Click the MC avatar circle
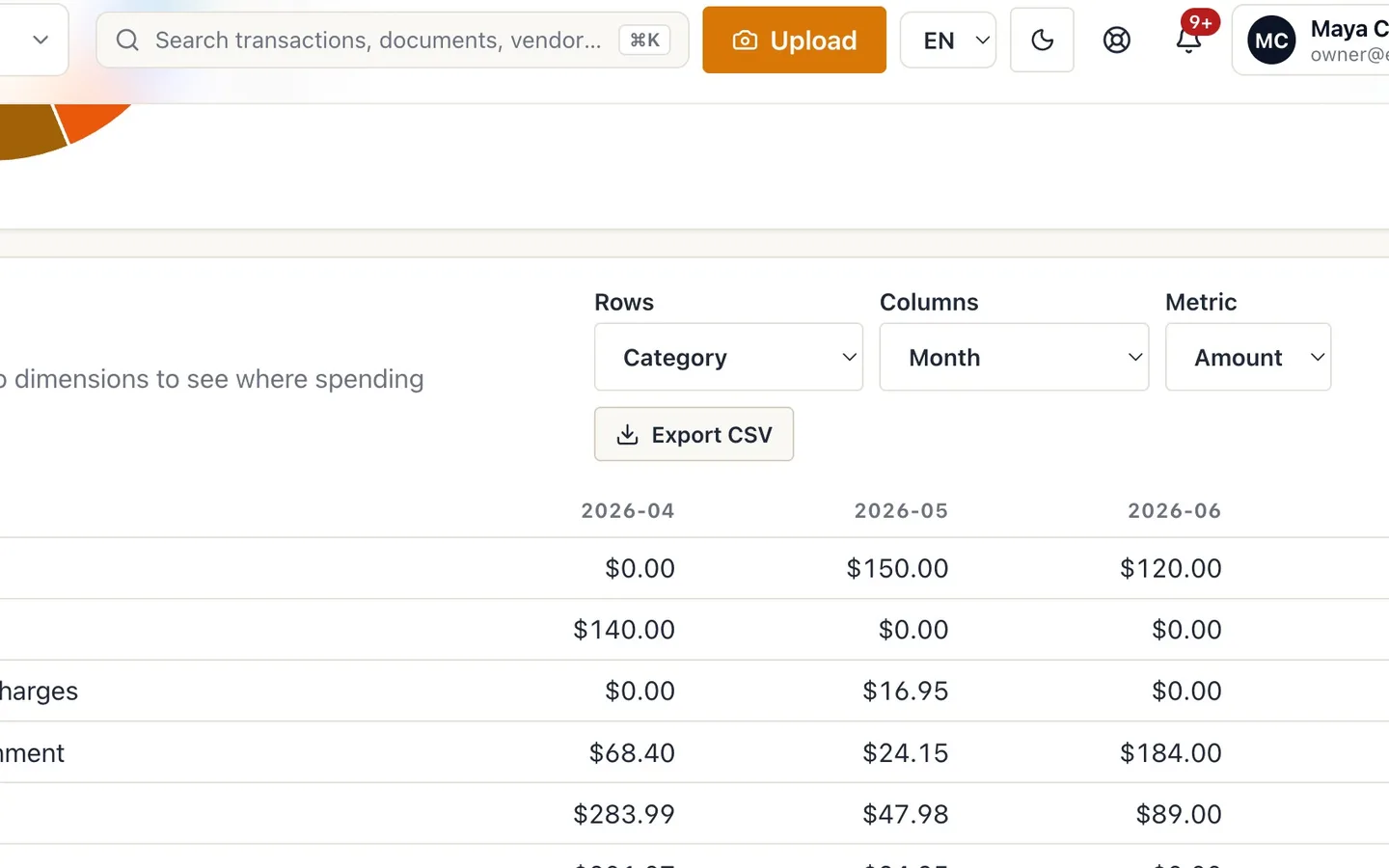Screen dimensions: 1389x868 point(1271,41)
